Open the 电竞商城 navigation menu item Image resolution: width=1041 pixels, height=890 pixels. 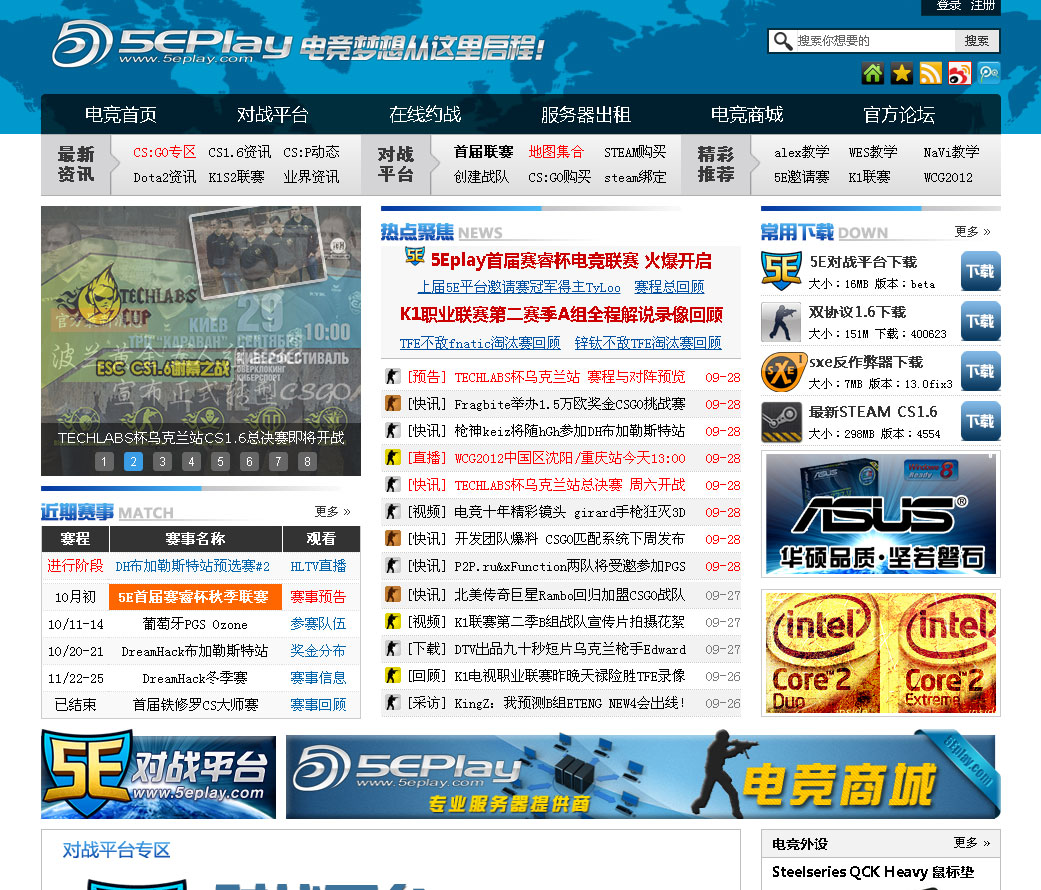(746, 114)
